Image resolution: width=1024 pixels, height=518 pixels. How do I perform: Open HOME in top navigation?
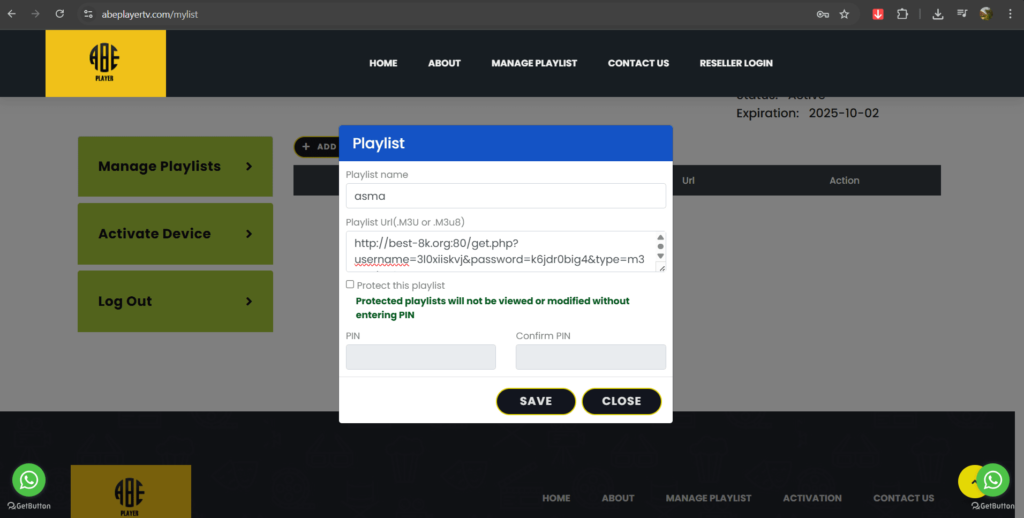pyautogui.click(x=383, y=63)
